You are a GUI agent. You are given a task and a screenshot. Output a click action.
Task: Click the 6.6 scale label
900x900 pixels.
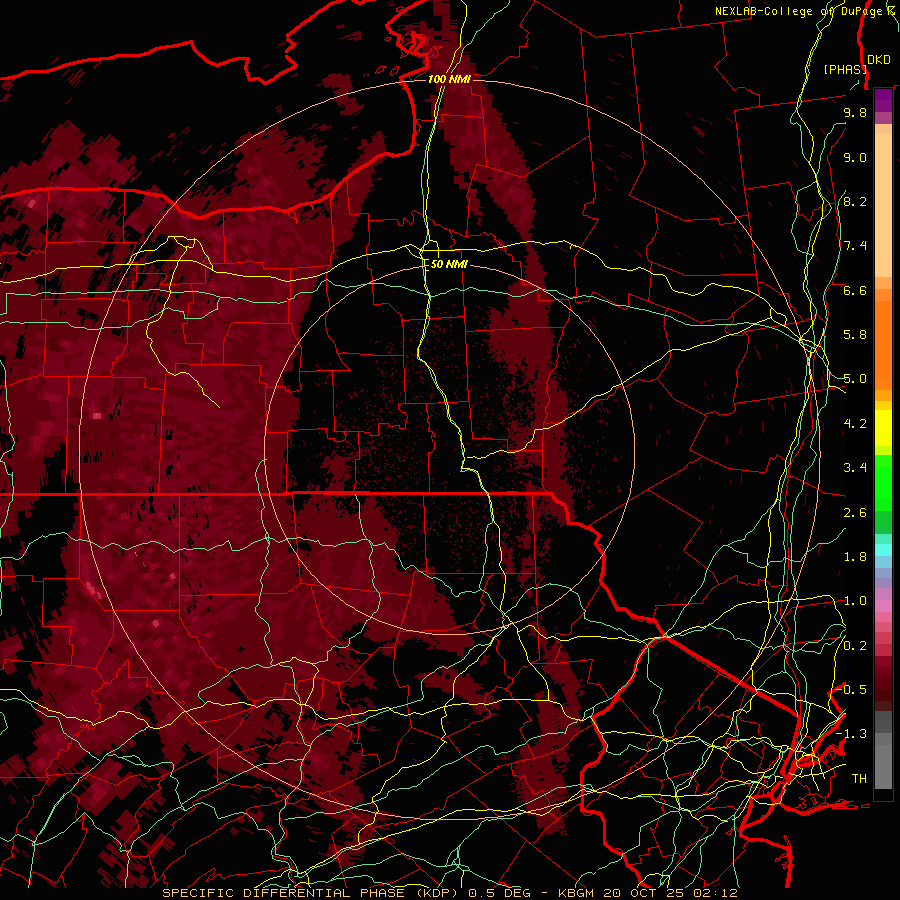coord(855,290)
